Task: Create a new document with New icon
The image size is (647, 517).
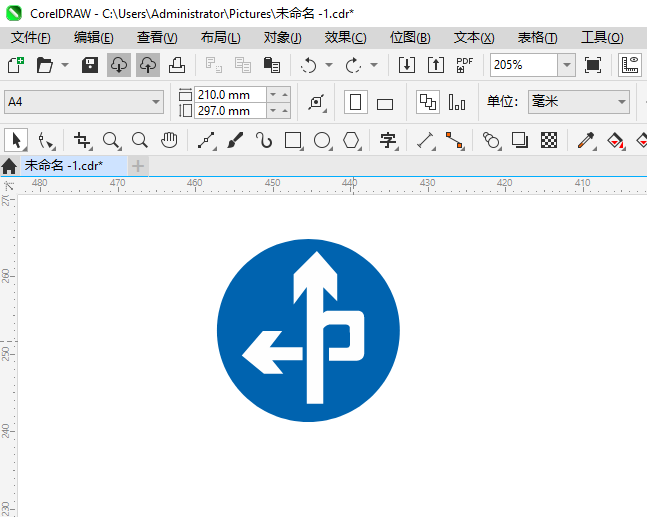Action: click(16, 65)
